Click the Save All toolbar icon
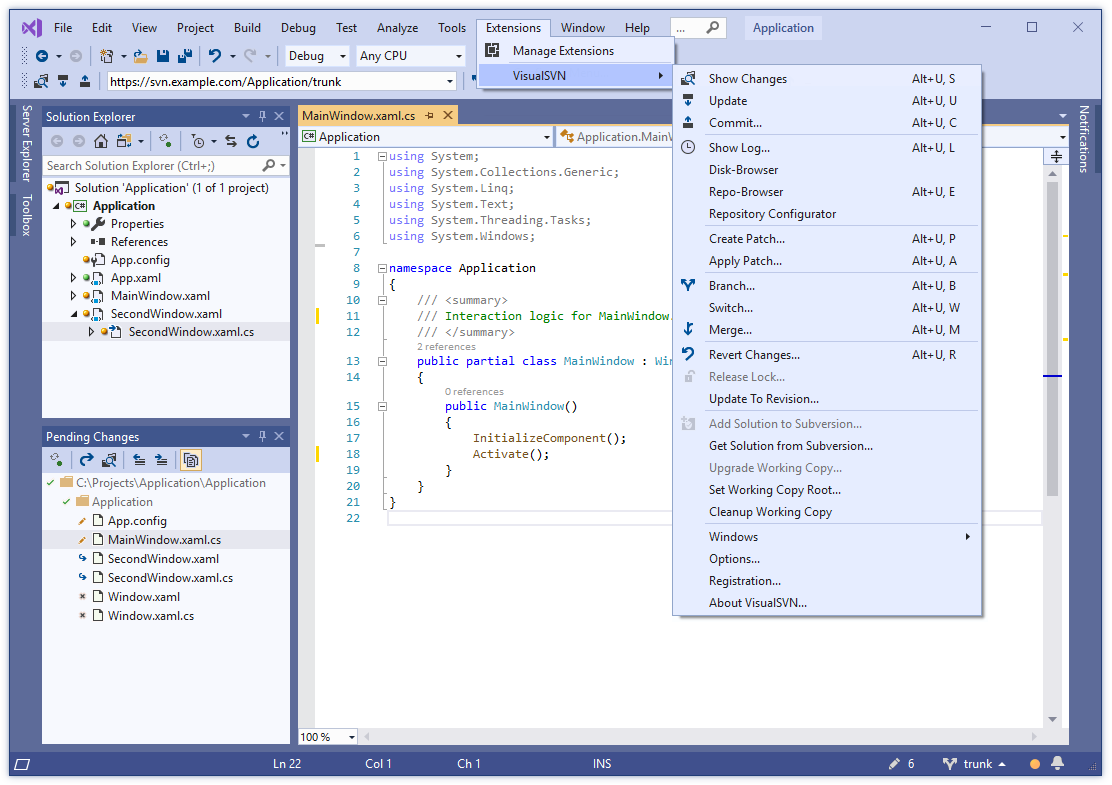 [185, 56]
